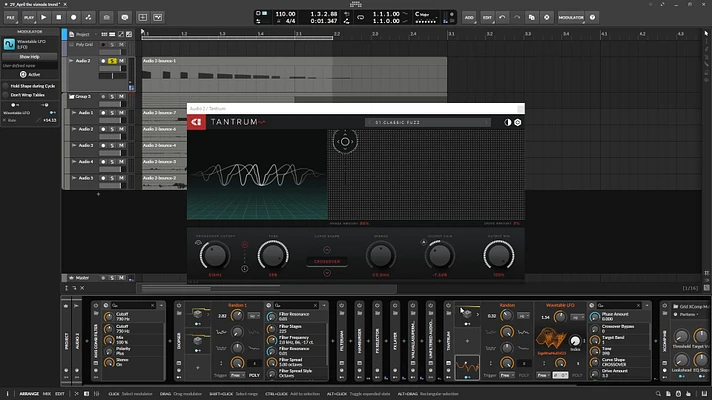
Task: Toggle automation write button next to record
Action: click(x=89, y=17)
